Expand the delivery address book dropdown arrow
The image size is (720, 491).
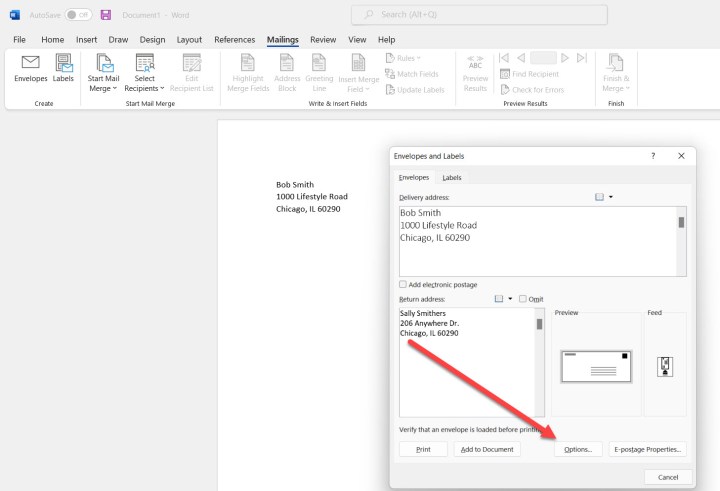pyautogui.click(x=611, y=197)
